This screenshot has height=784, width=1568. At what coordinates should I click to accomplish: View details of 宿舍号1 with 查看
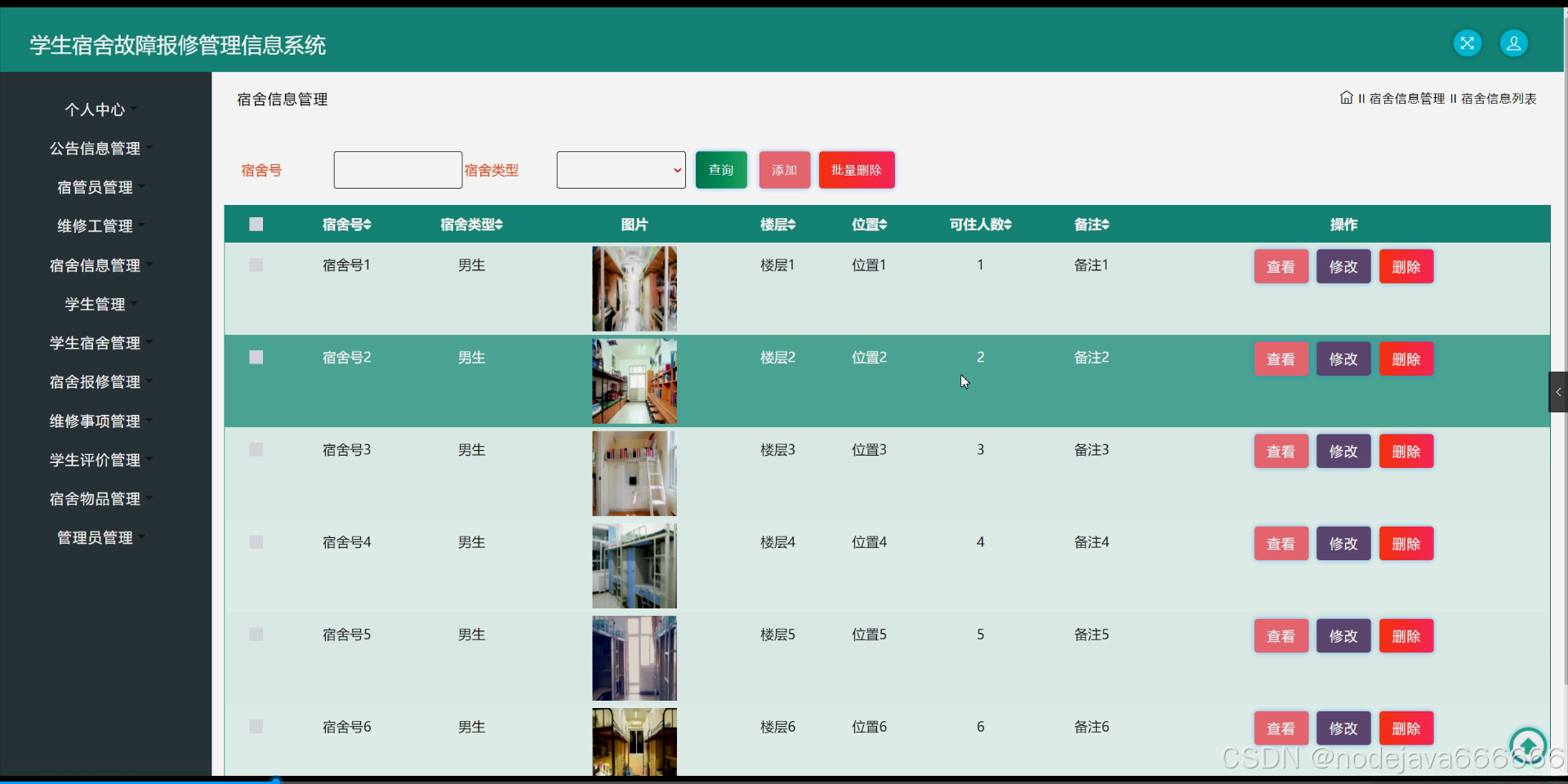tap(1281, 266)
